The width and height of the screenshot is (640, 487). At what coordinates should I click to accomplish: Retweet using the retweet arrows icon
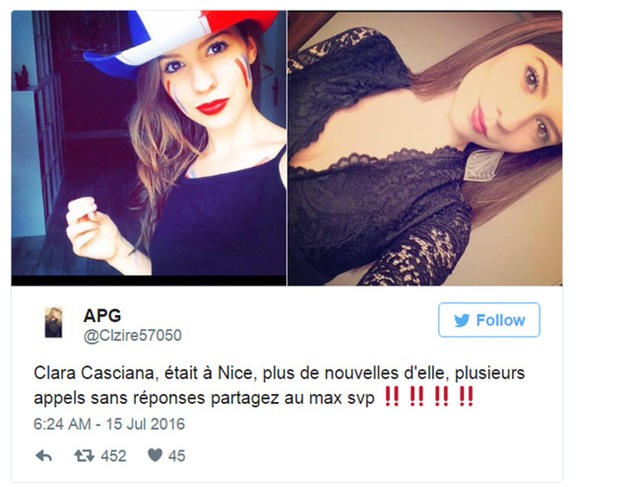click(84, 456)
